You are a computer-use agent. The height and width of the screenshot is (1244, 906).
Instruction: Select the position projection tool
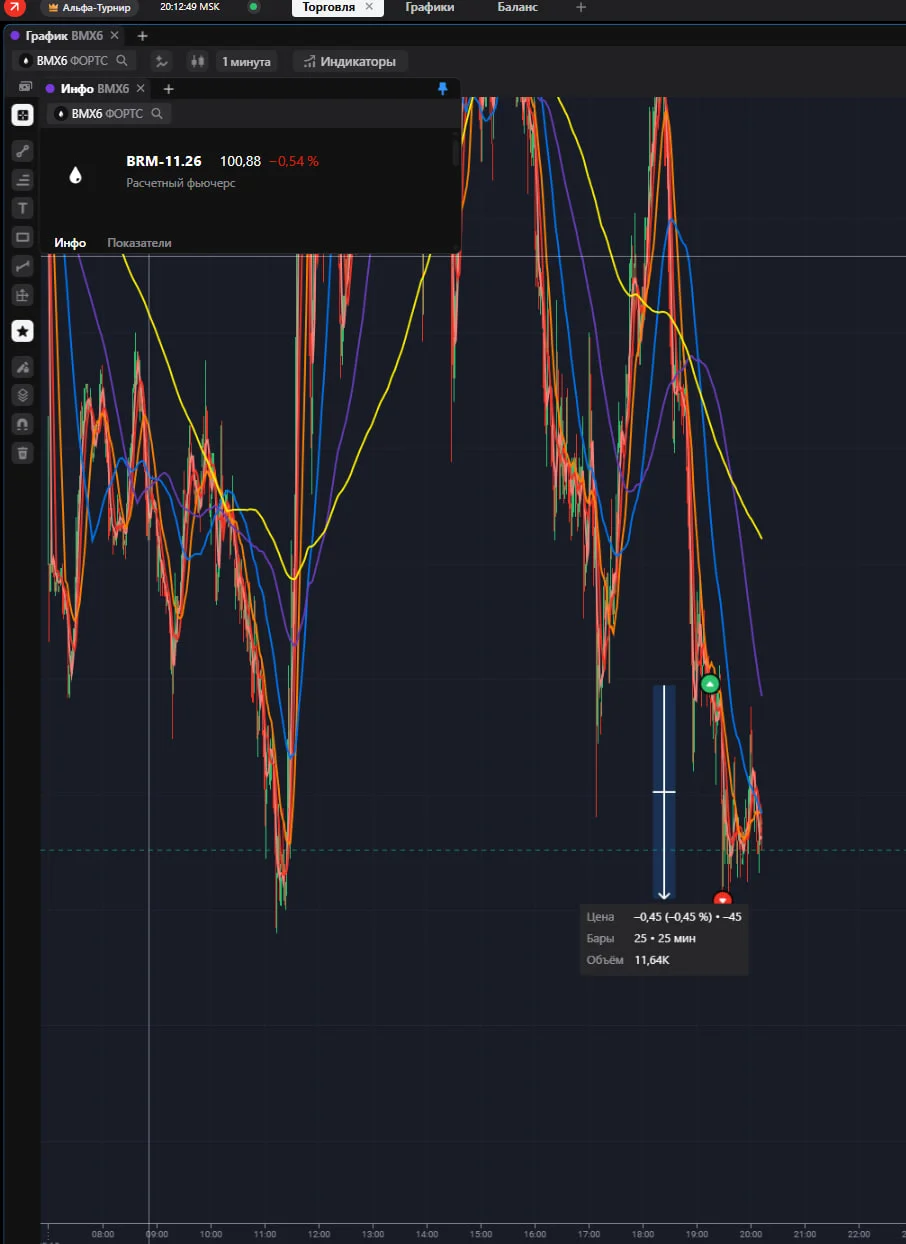coord(22,295)
